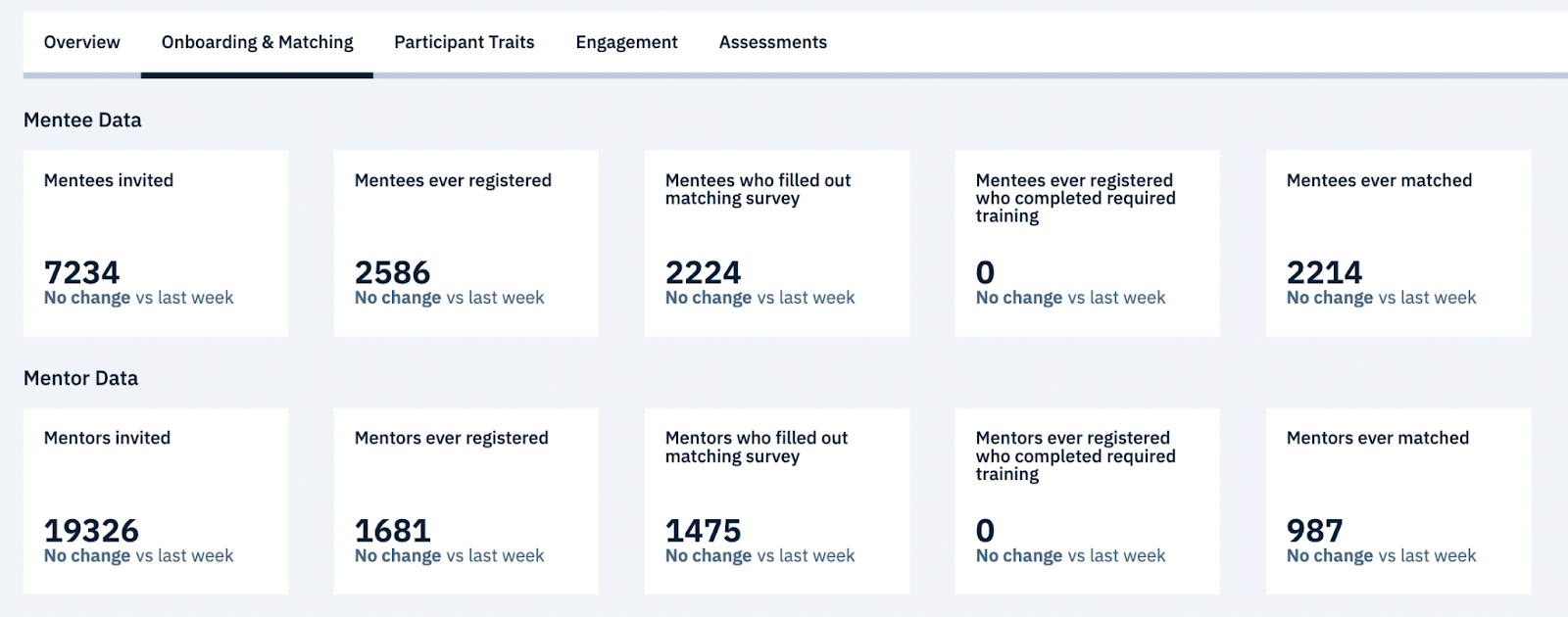Open Mentees who completed required training card
The width and height of the screenshot is (1568, 617).
click(1087, 243)
